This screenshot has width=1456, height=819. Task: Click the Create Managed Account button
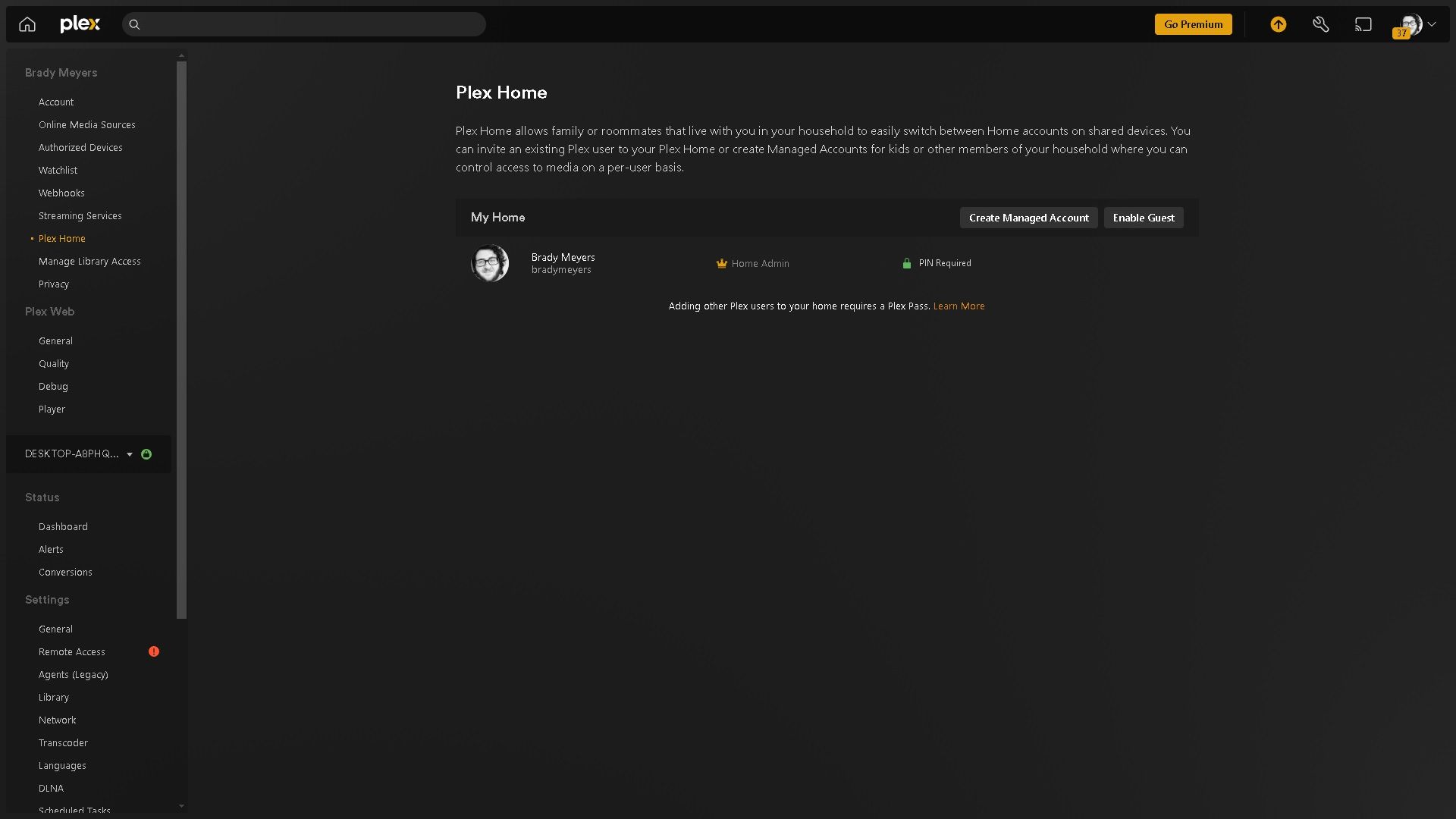coord(1028,218)
